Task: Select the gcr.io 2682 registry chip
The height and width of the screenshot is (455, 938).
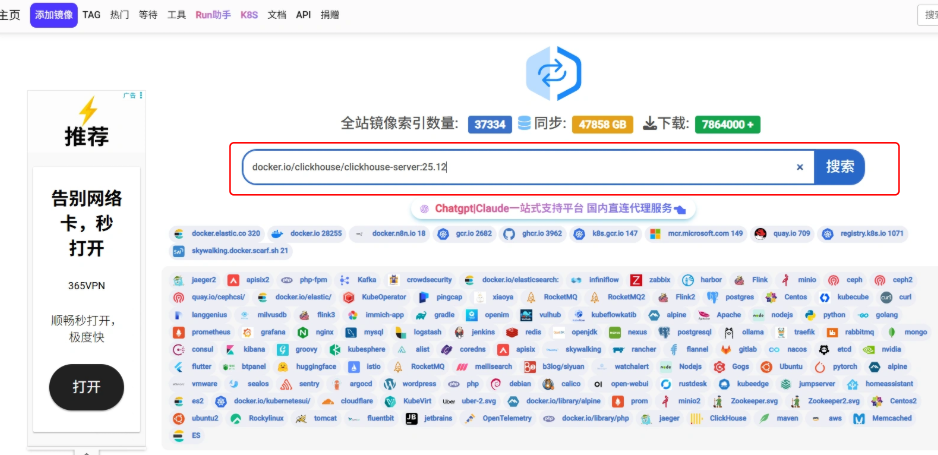Action: [x=464, y=234]
